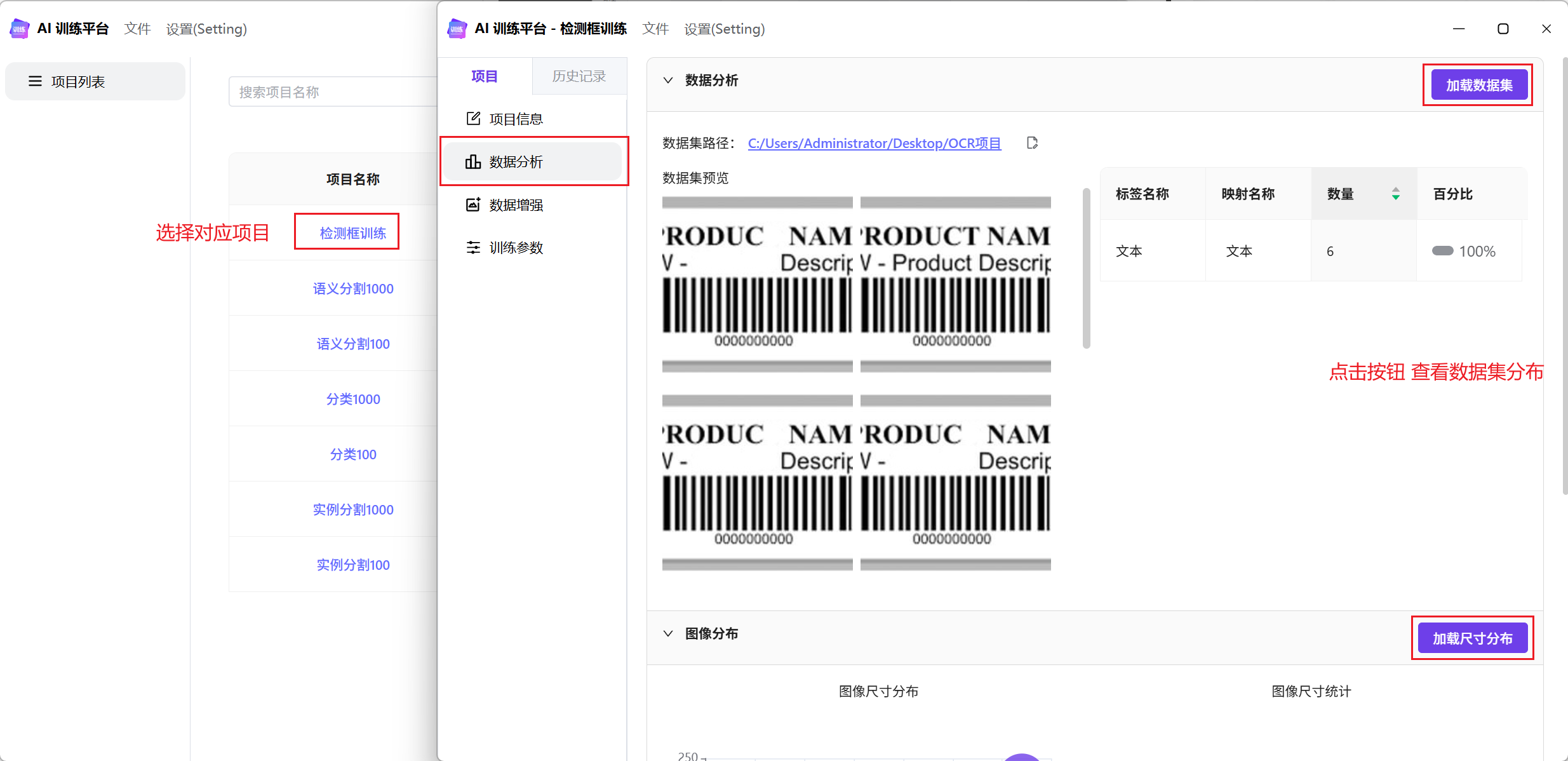
Task: Click the 加载数据集 button
Action: coord(1479,85)
